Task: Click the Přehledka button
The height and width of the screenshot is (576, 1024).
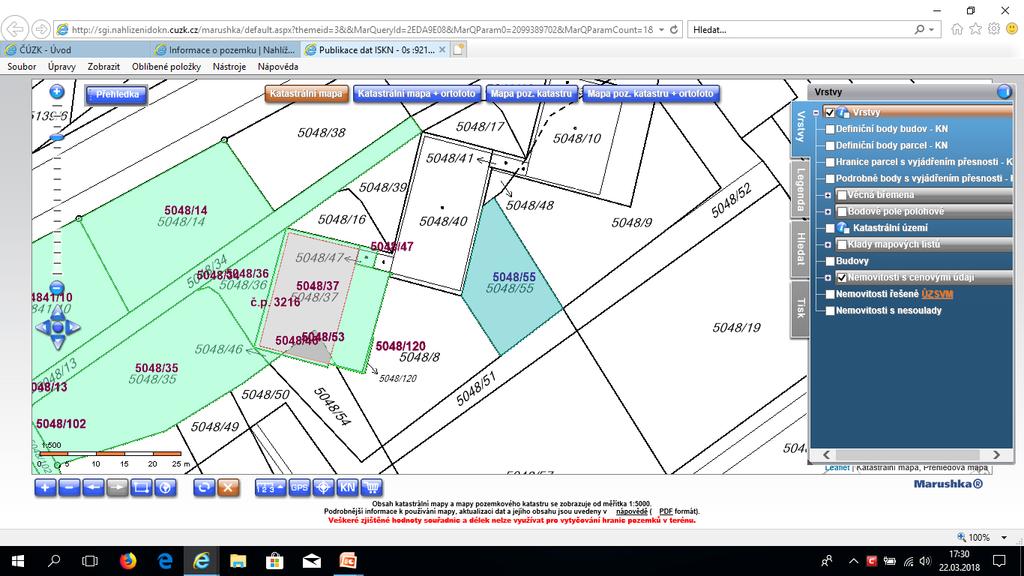Action: [x=117, y=94]
